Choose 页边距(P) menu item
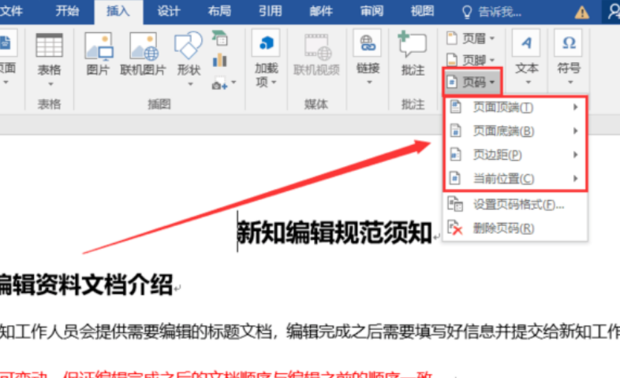This screenshot has height=378, width=620. [x=515, y=155]
